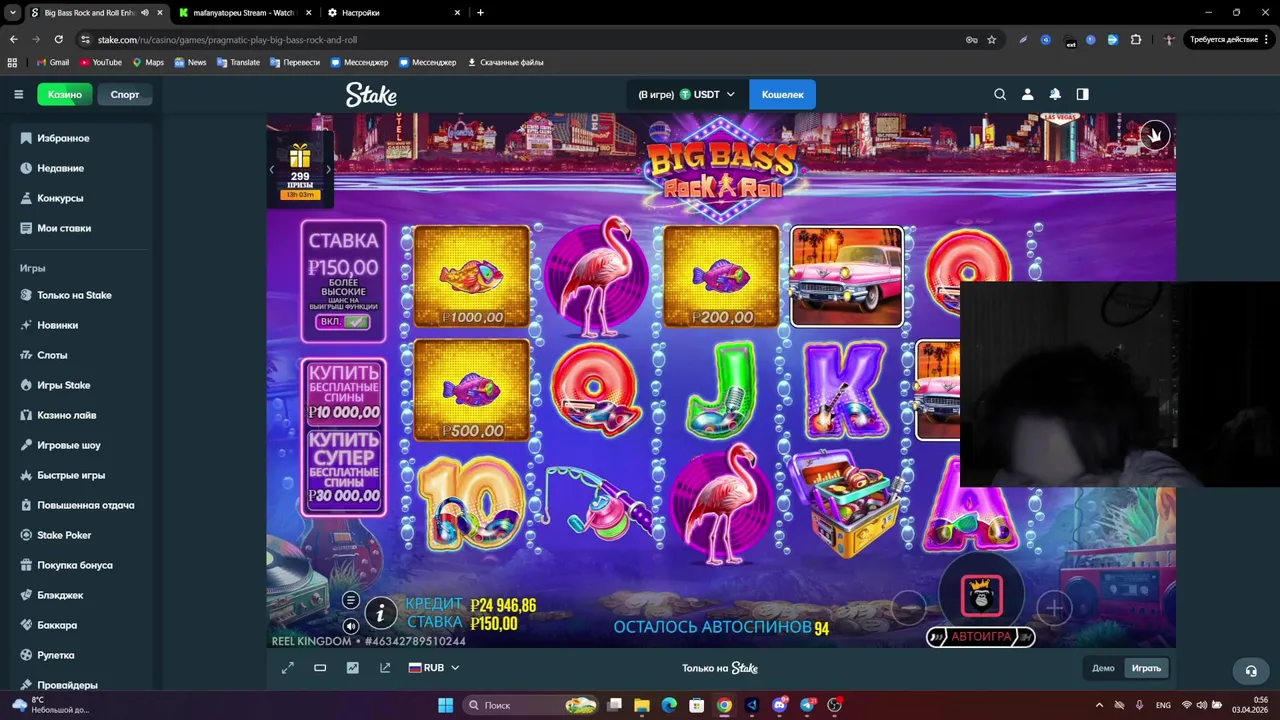
Task: Click the address bar URL field
Action: click(520, 40)
